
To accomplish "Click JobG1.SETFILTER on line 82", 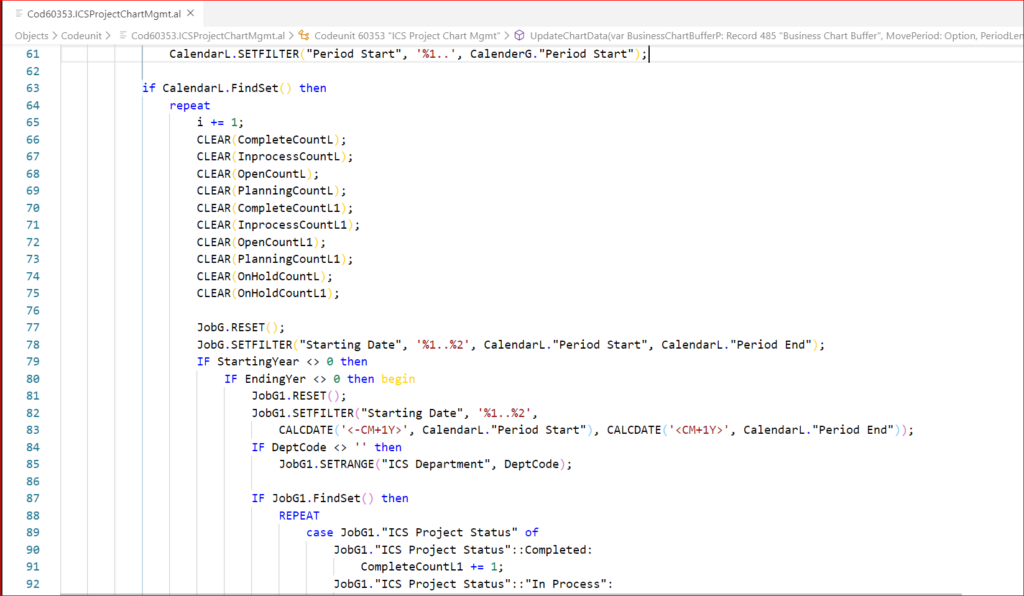I will [303, 413].
